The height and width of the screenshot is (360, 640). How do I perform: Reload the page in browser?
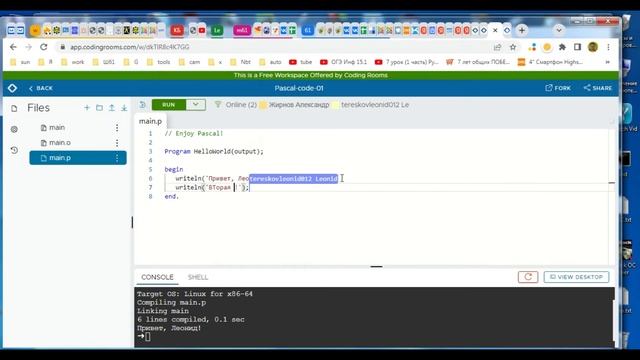[44, 47]
